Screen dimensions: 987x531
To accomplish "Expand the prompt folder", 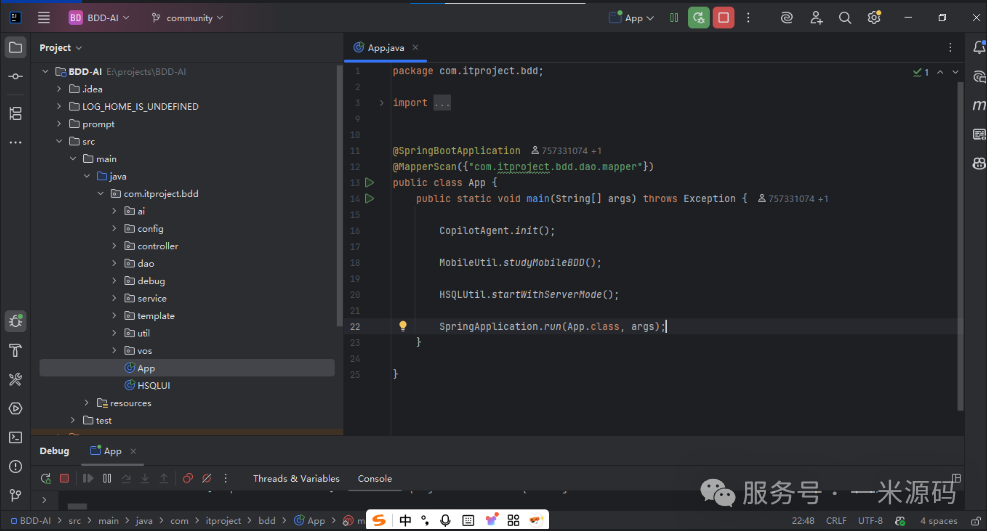I will tap(59, 124).
